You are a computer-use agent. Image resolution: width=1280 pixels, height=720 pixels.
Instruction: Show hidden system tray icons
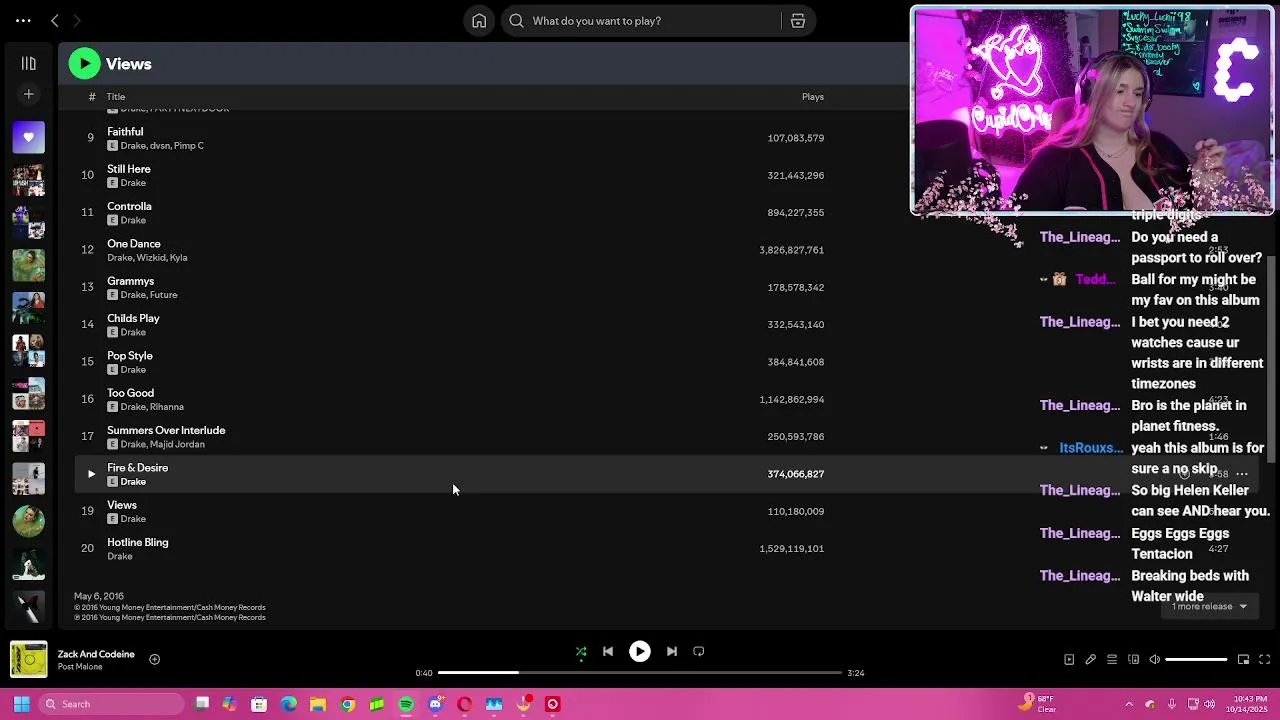1129,704
